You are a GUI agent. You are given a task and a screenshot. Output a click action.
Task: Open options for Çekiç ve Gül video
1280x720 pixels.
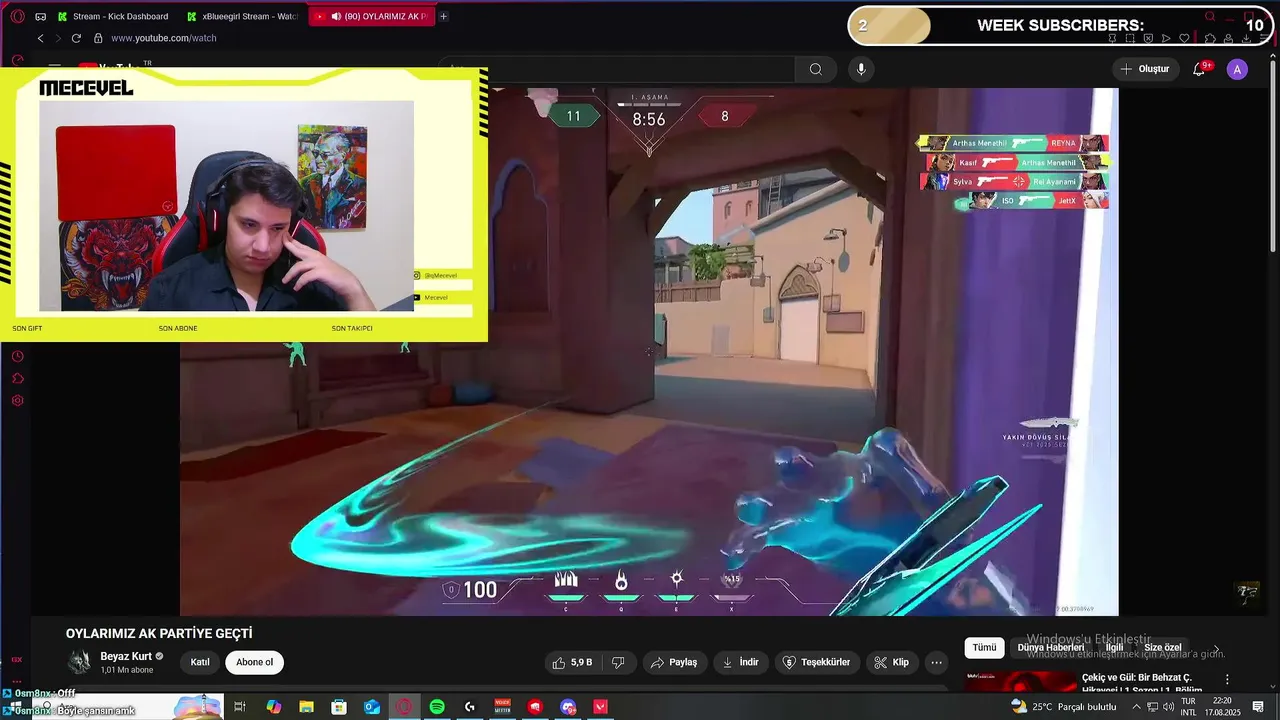click(1227, 679)
